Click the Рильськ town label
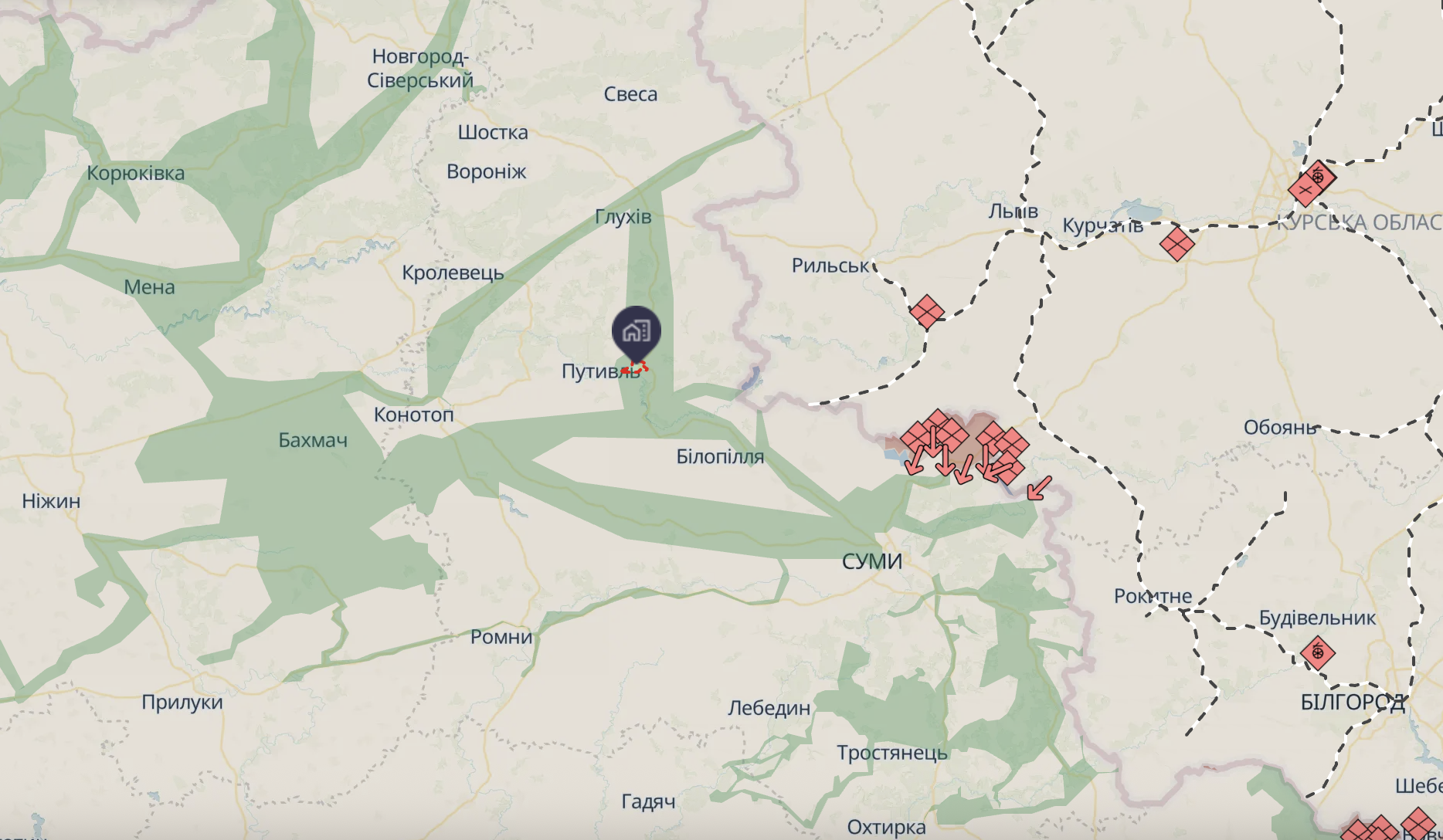The height and width of the screenshot is (840, 1443). (831, 266)
